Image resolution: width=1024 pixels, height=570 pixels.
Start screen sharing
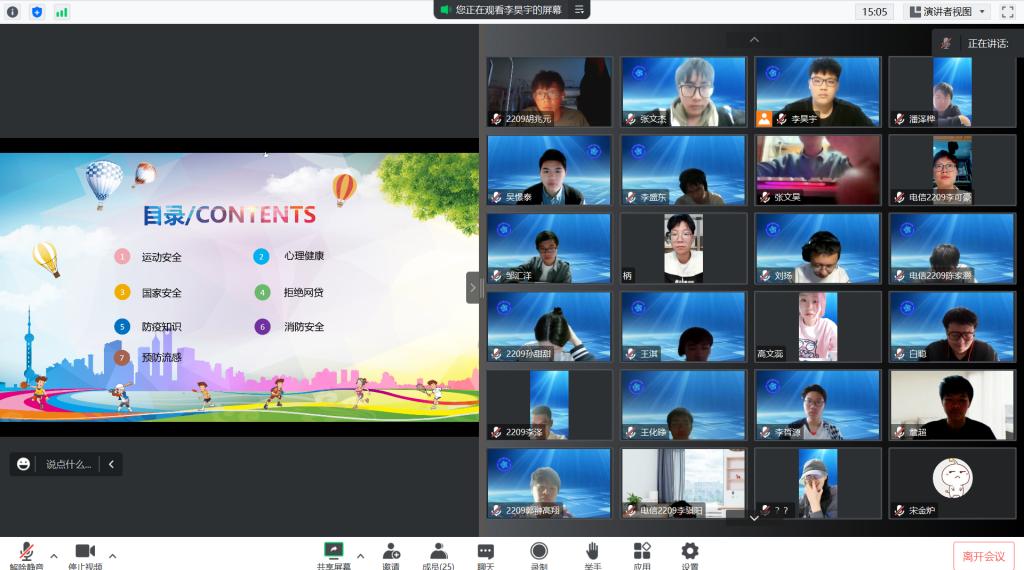[x=334, y=553]
